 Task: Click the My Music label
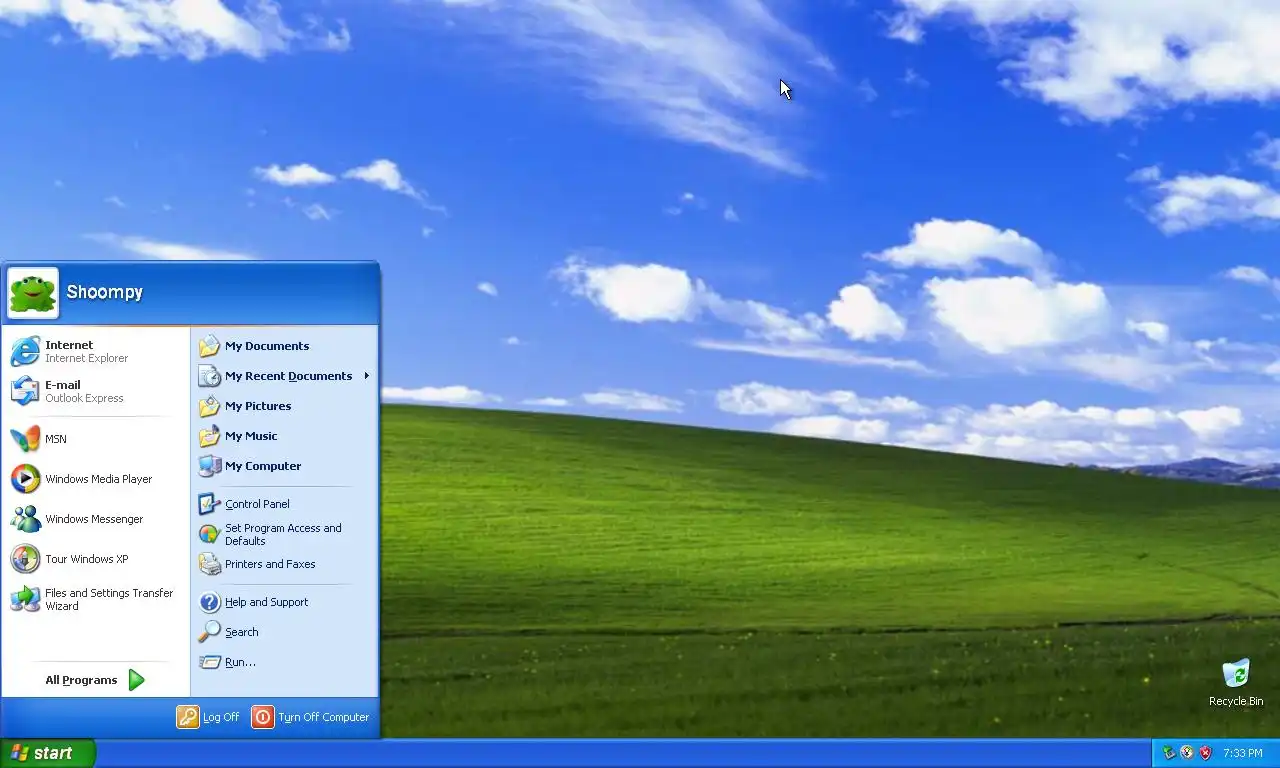(251, 436)
